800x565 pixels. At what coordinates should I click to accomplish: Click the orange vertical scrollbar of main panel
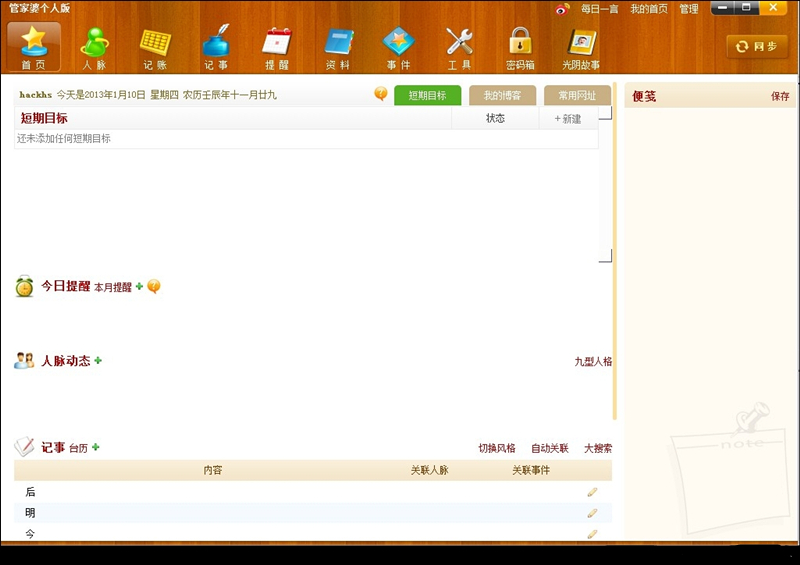click(614, 250)
